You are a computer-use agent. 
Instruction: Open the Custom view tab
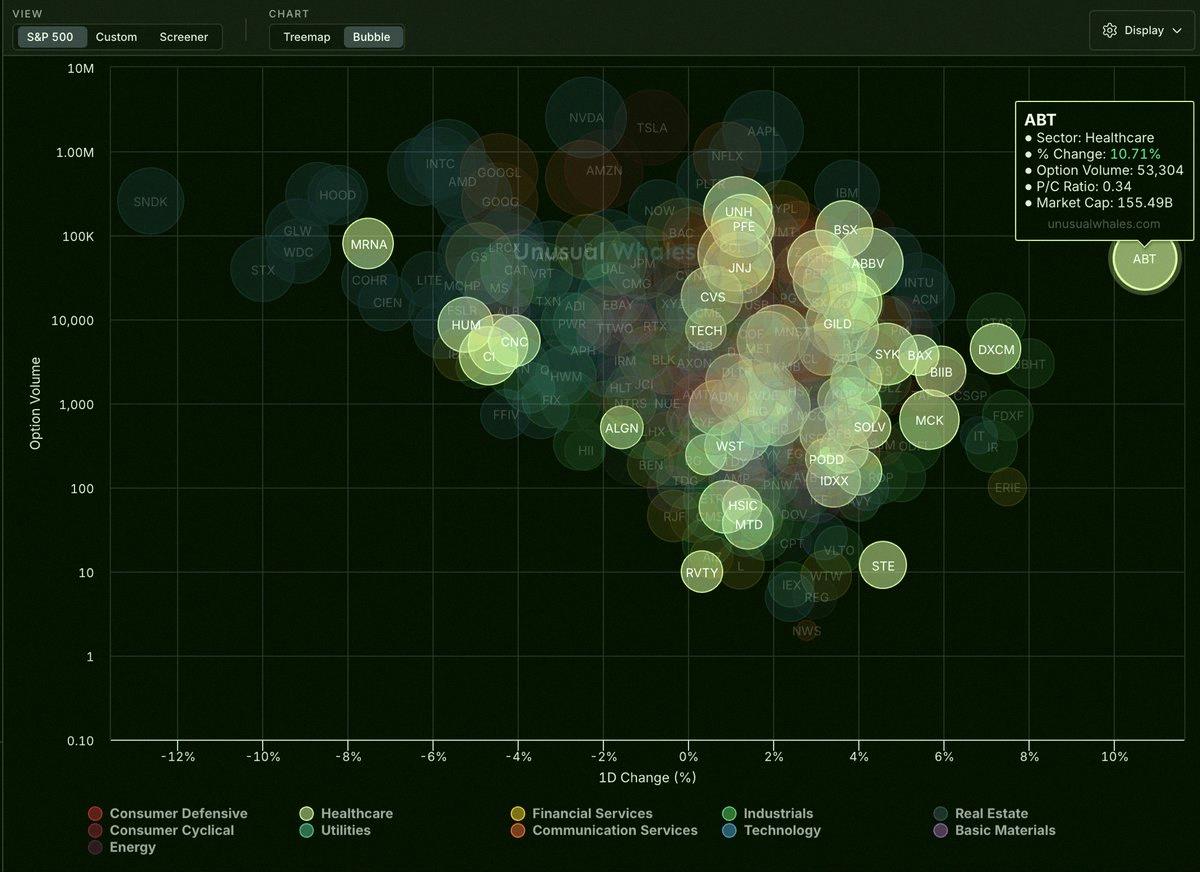coord(116,37)
